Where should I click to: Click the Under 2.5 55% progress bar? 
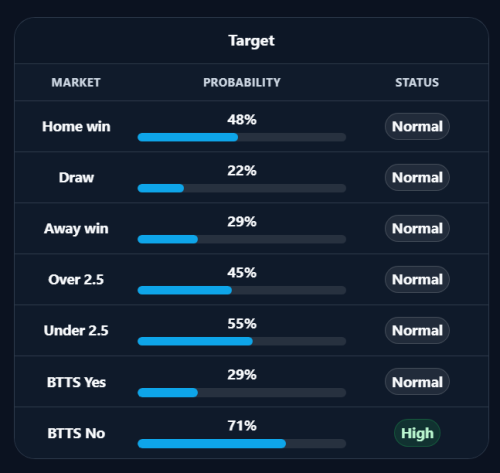242,341
